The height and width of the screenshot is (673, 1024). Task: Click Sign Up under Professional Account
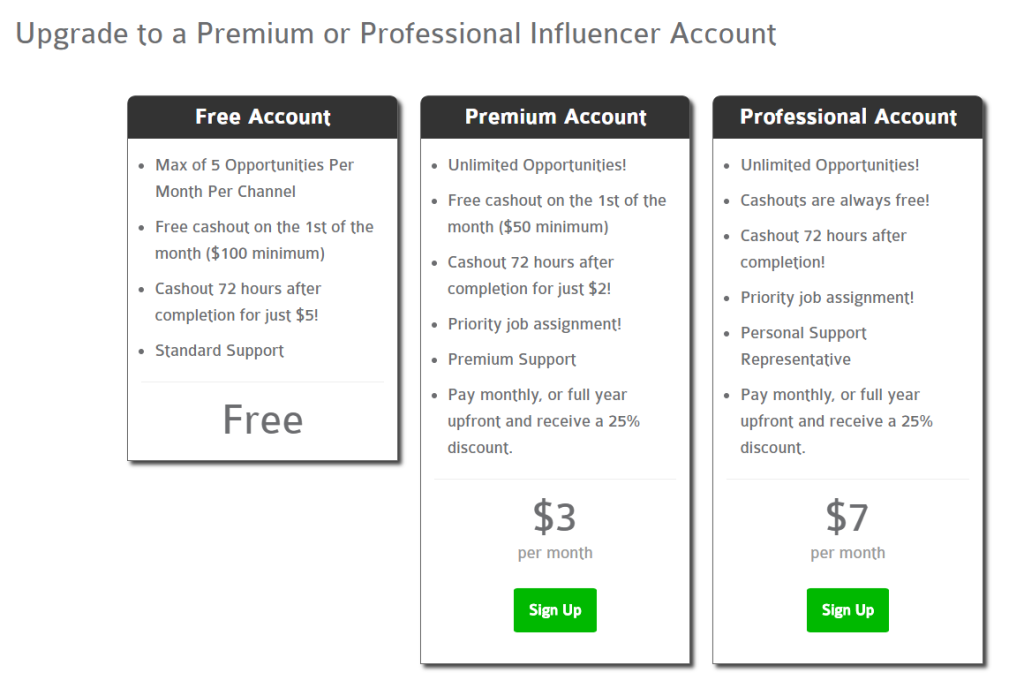click(847, 610)
